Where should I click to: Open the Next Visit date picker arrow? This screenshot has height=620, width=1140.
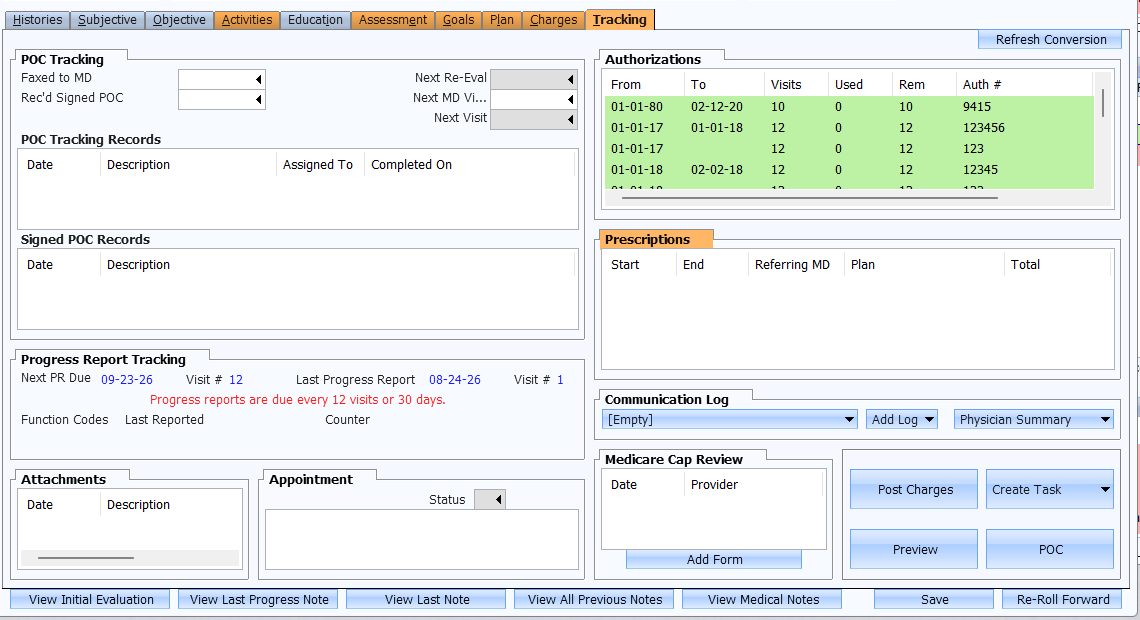coord(571,119)
